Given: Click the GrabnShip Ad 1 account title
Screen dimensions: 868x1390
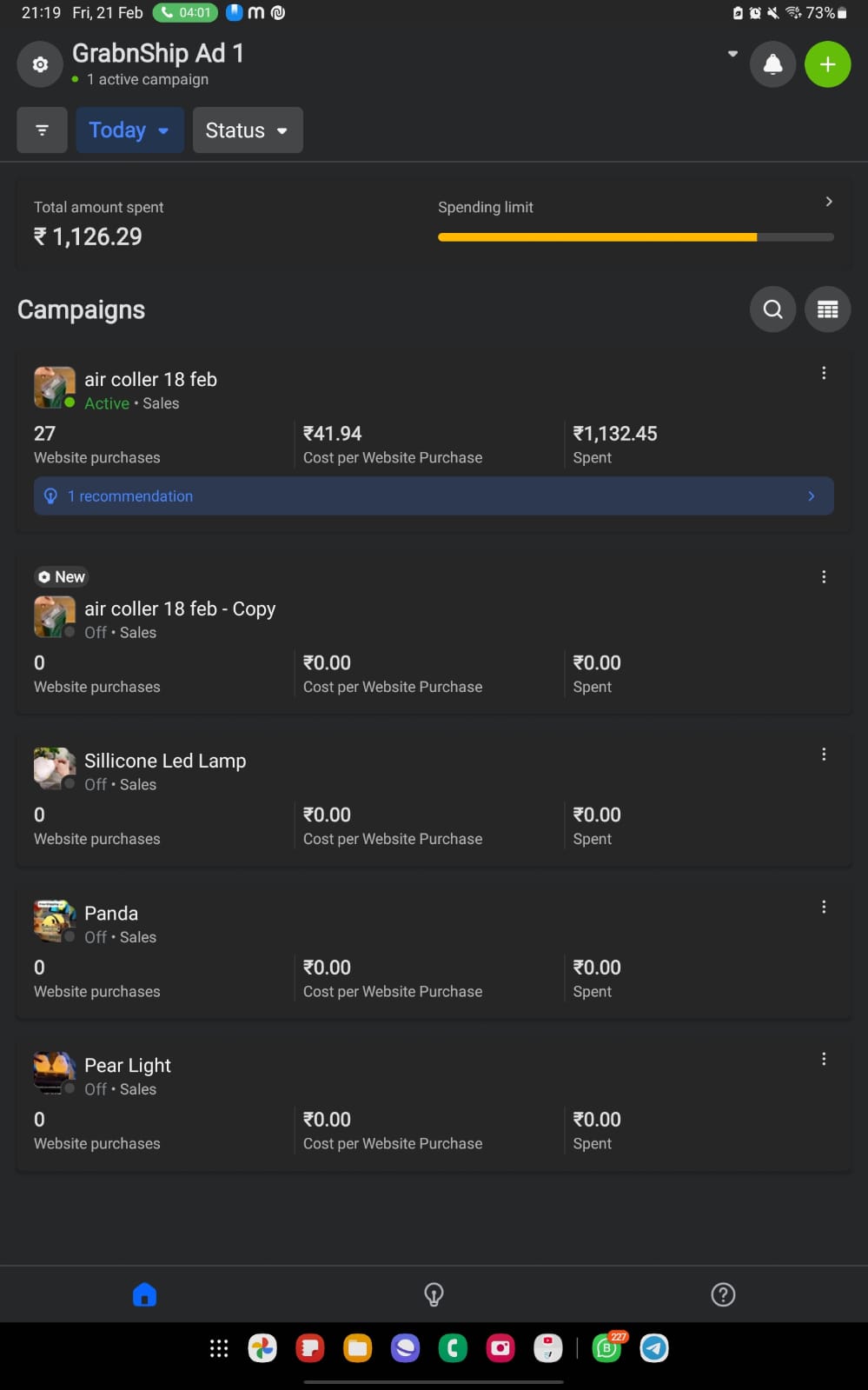Looking at the screenshot, I should 158,53.
